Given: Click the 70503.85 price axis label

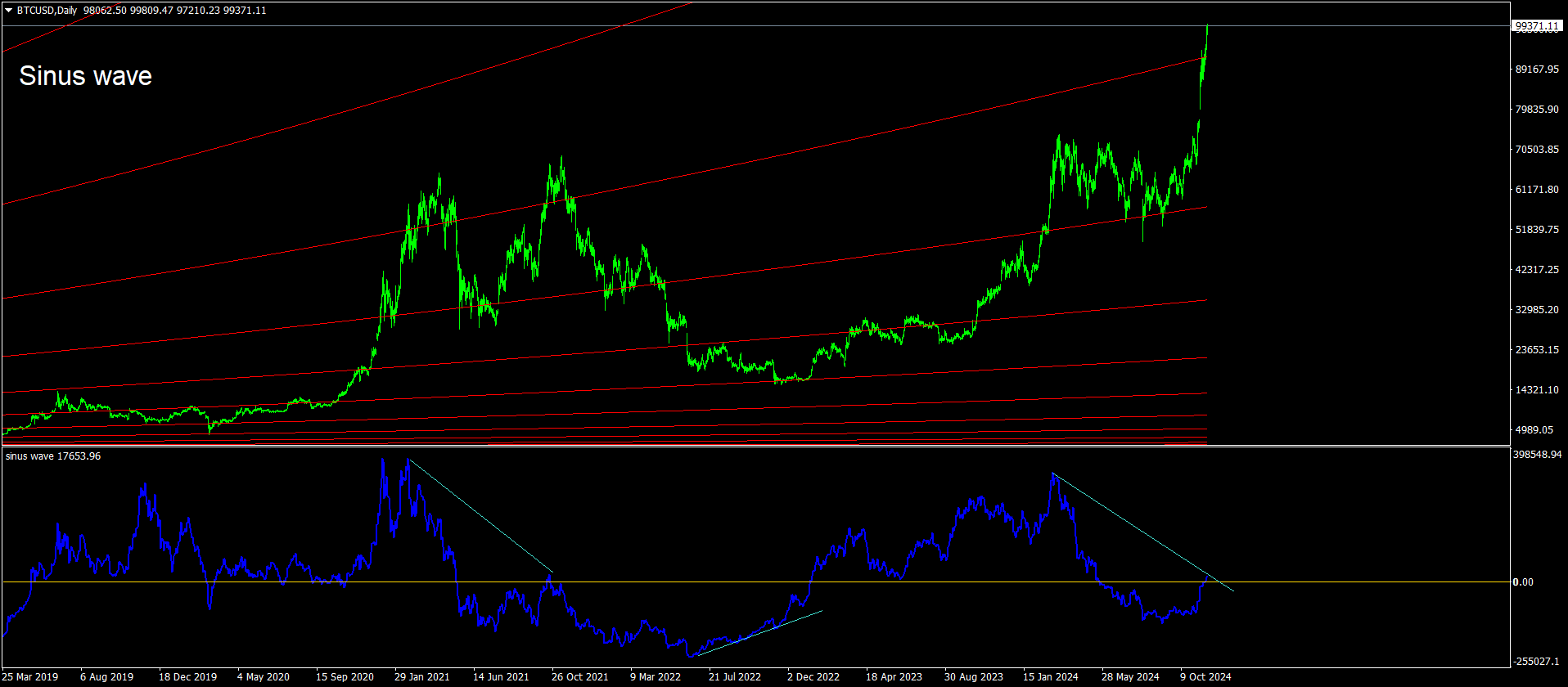Looking at the screenshot, I should (1537, 150).
